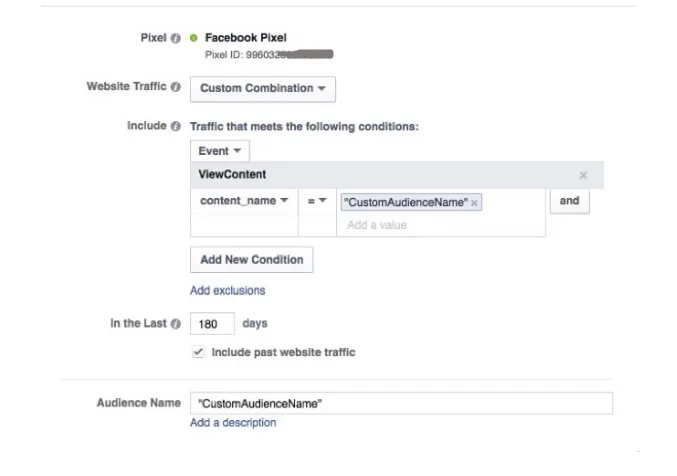This screenshot has height=476, width=677.
Task: Click the days number input field
Action: tap(212, 324)
